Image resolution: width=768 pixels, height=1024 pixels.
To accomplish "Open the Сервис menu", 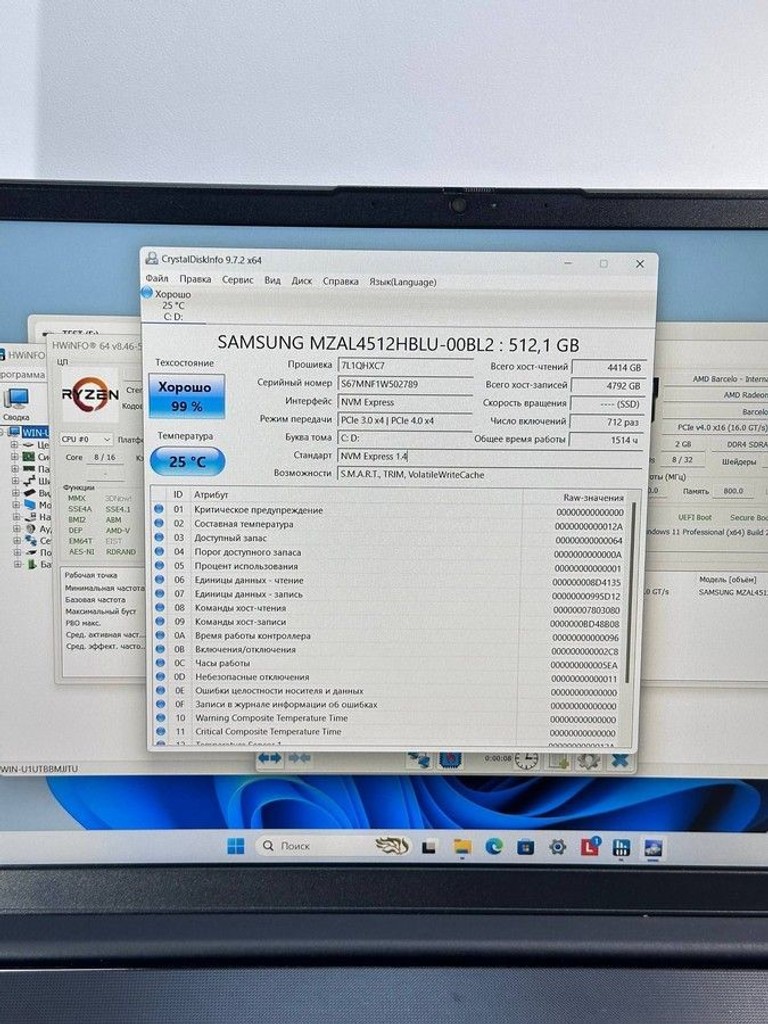I will coord(238,280).
